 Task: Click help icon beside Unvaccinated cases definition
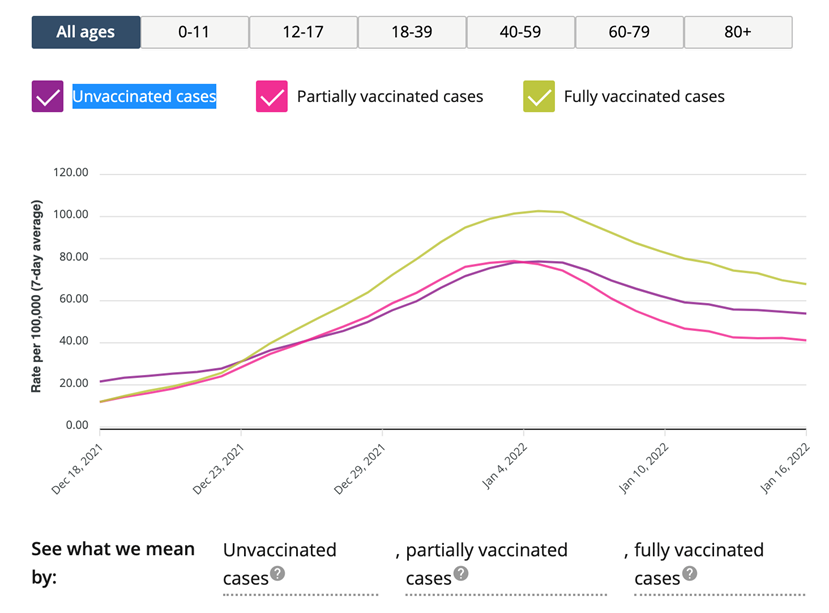277,574
